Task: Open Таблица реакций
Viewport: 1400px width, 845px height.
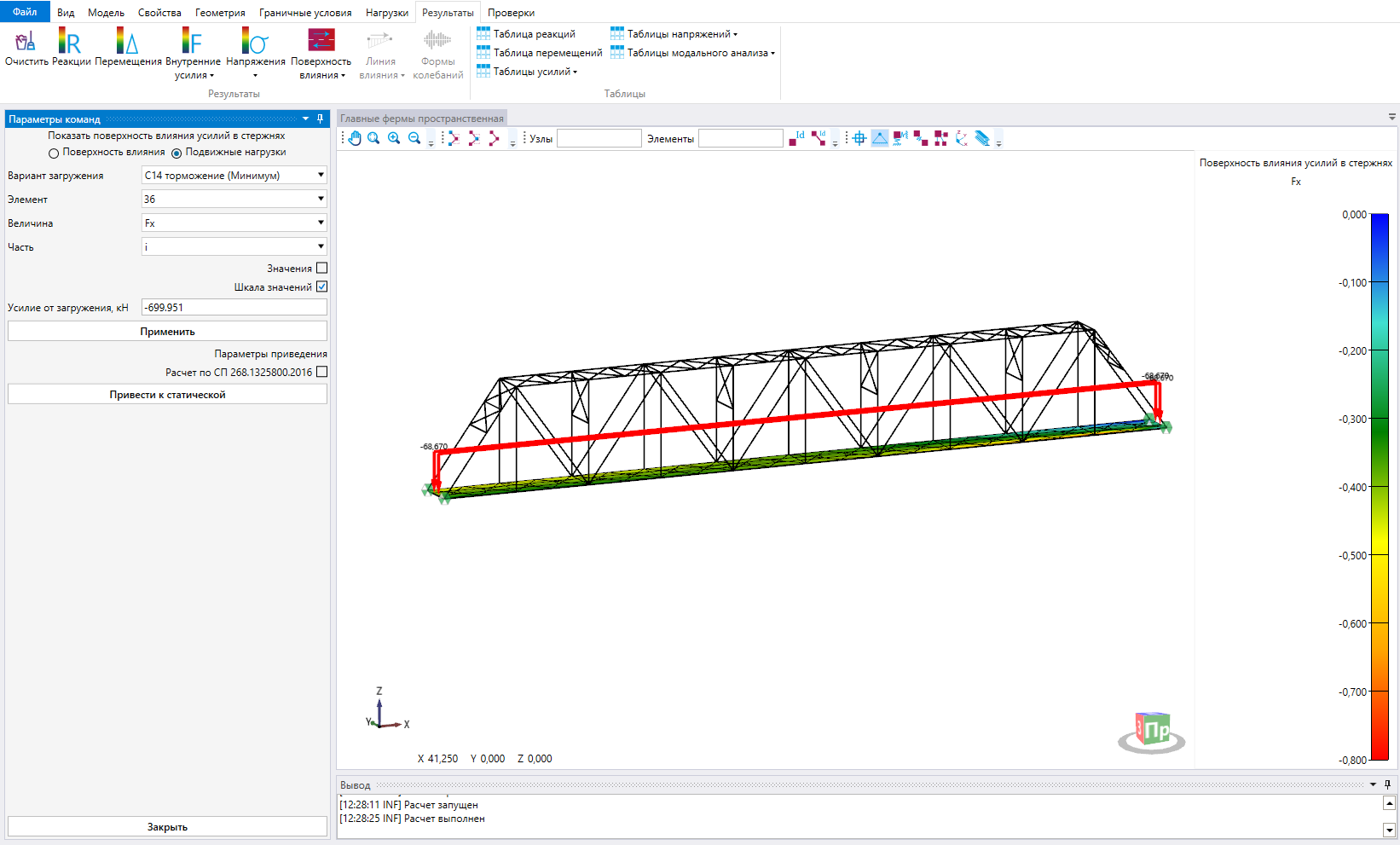Action: [x=526, y=34]
